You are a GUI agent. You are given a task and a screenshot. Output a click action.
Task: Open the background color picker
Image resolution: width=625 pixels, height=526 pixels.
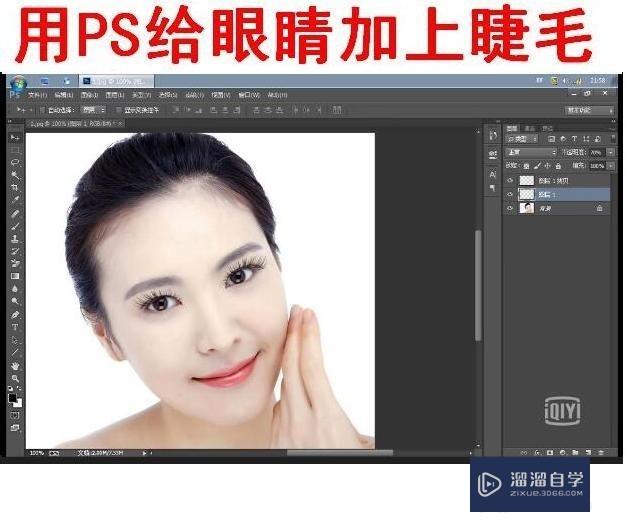pyautogui.click(x=18, y=403)
